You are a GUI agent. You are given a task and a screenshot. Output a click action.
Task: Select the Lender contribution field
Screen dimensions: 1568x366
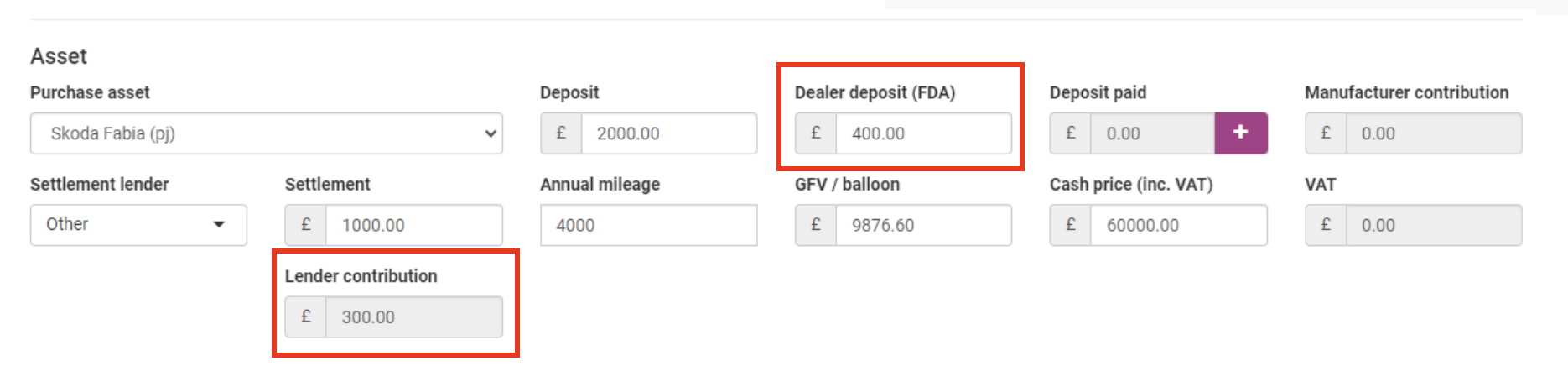[x=413, y=317]
